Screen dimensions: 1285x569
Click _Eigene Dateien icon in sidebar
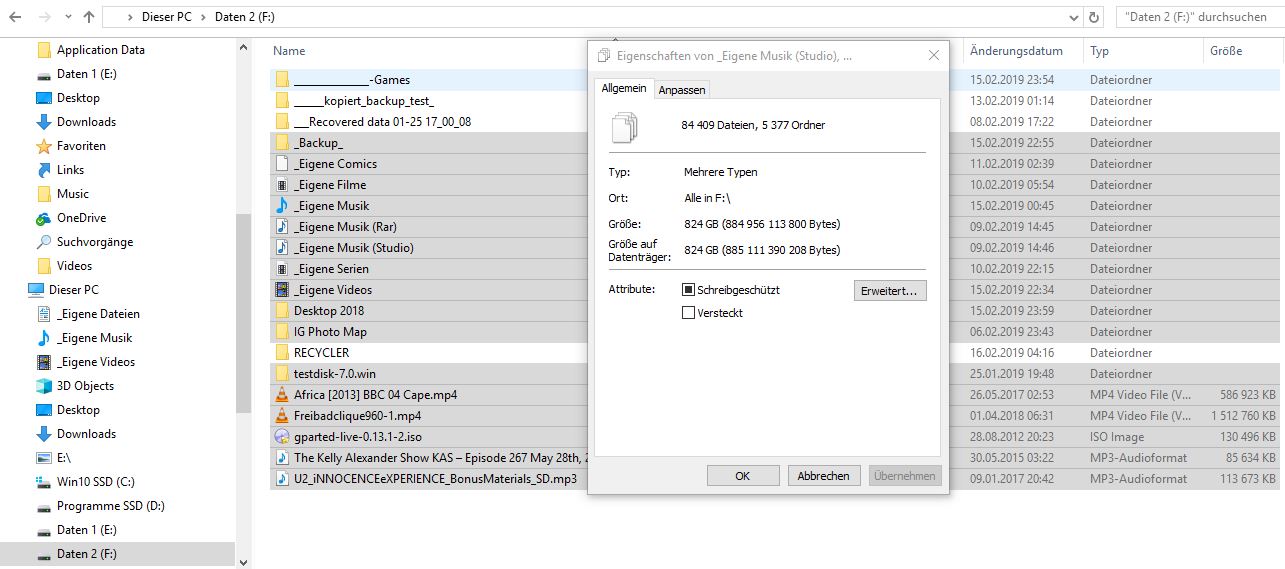point(44,314)
